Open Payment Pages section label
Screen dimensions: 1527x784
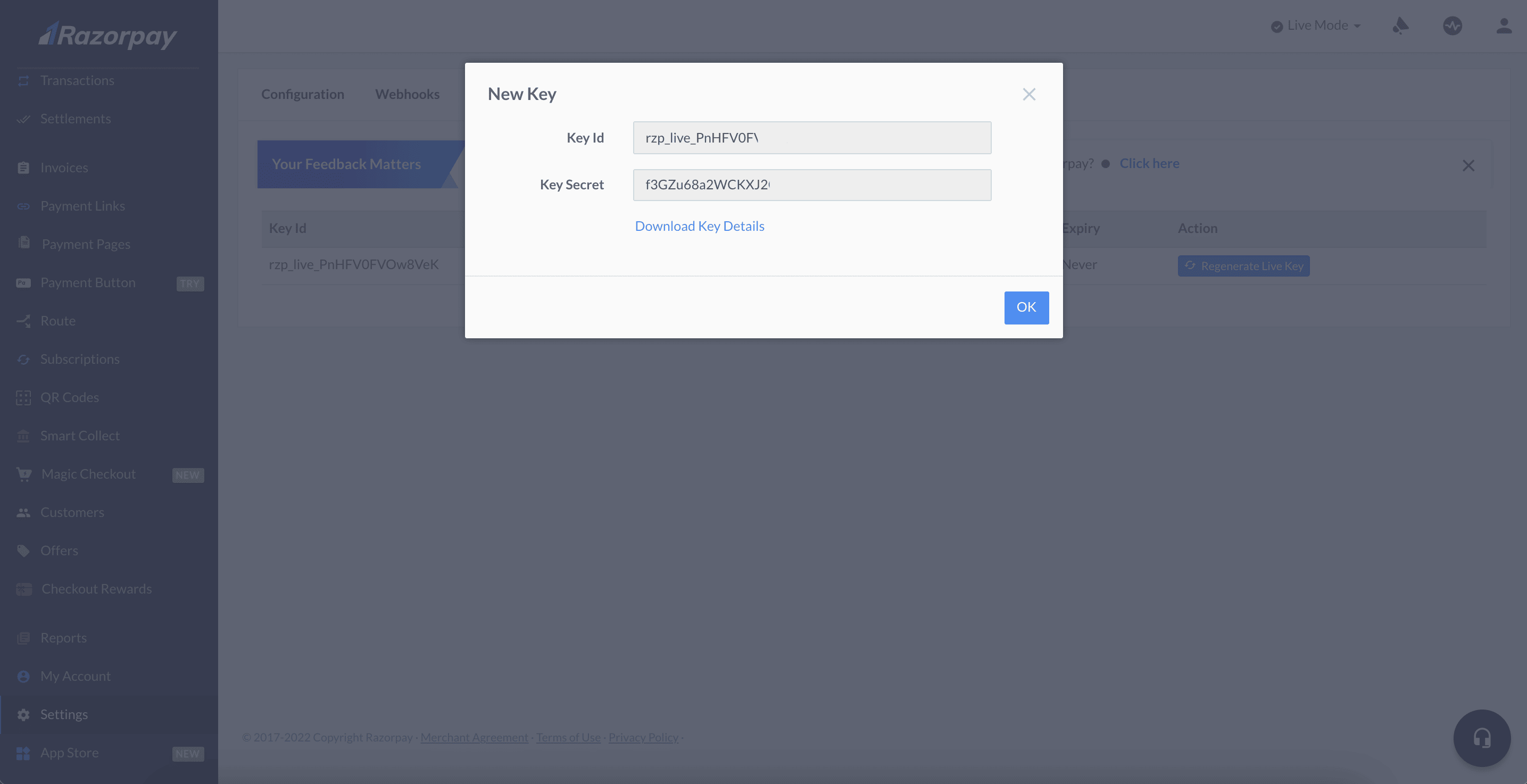click(86, 244)
